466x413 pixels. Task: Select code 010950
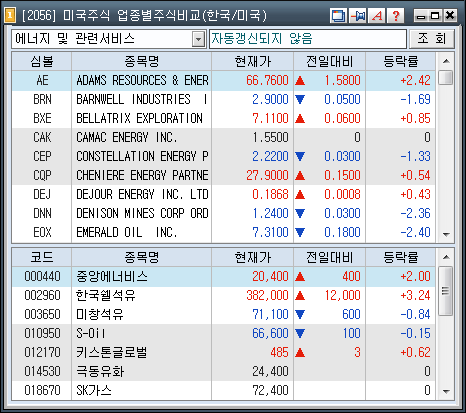point(42,333)
